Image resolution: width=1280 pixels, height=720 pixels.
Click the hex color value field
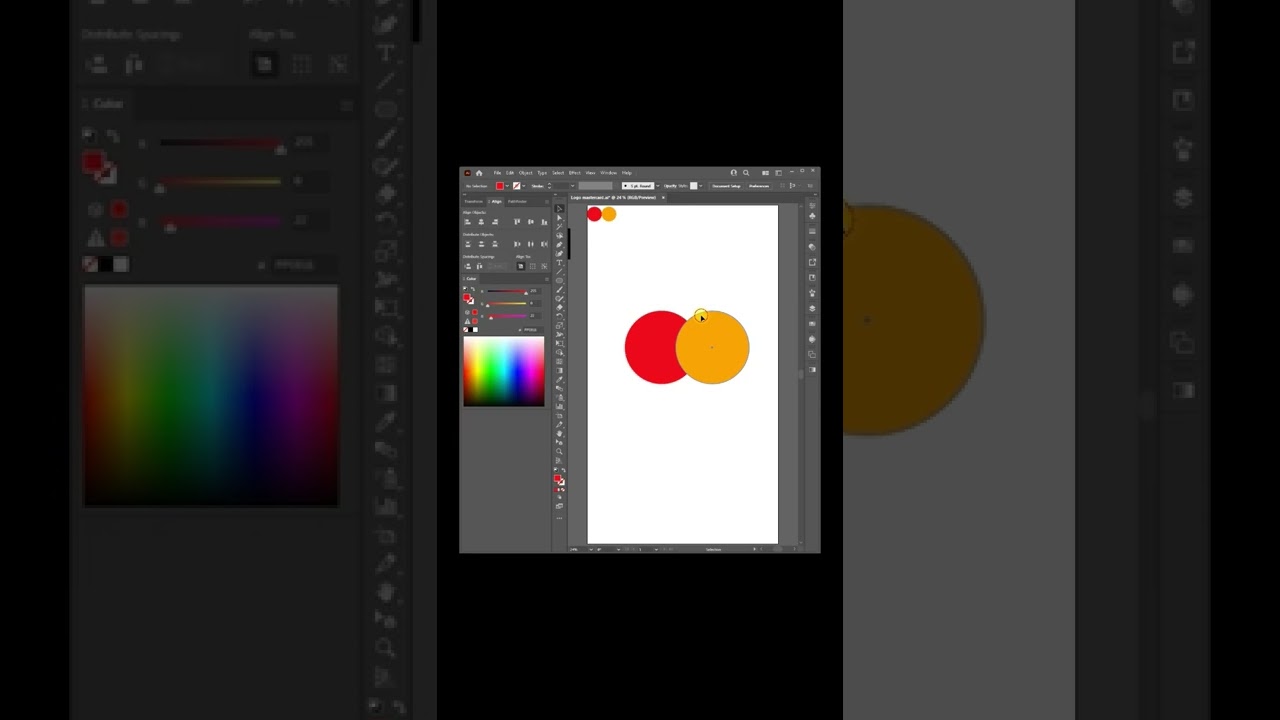pyautogui.click(x=532, y=330)
